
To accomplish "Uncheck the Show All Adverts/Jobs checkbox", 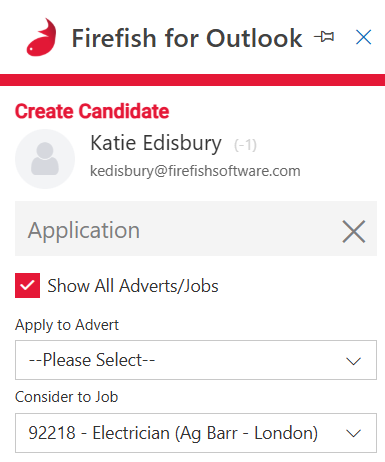I will click(x=27, y=285).
